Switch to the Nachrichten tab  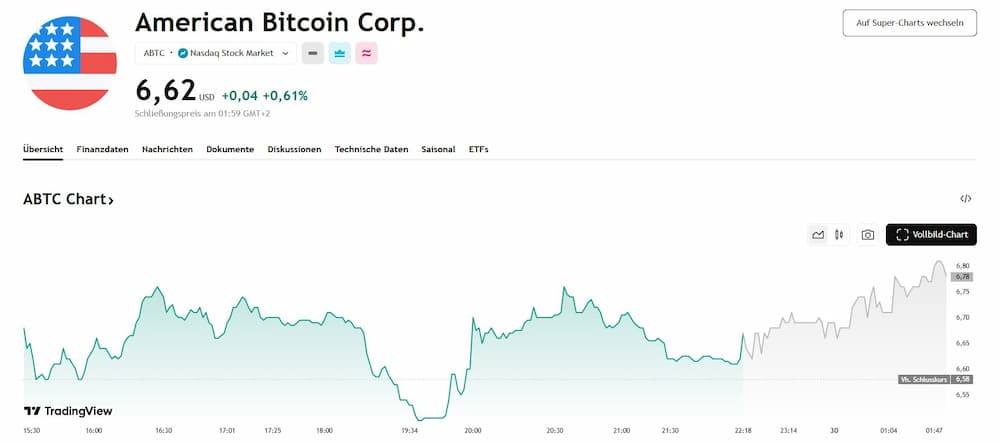tap(167, 149)
